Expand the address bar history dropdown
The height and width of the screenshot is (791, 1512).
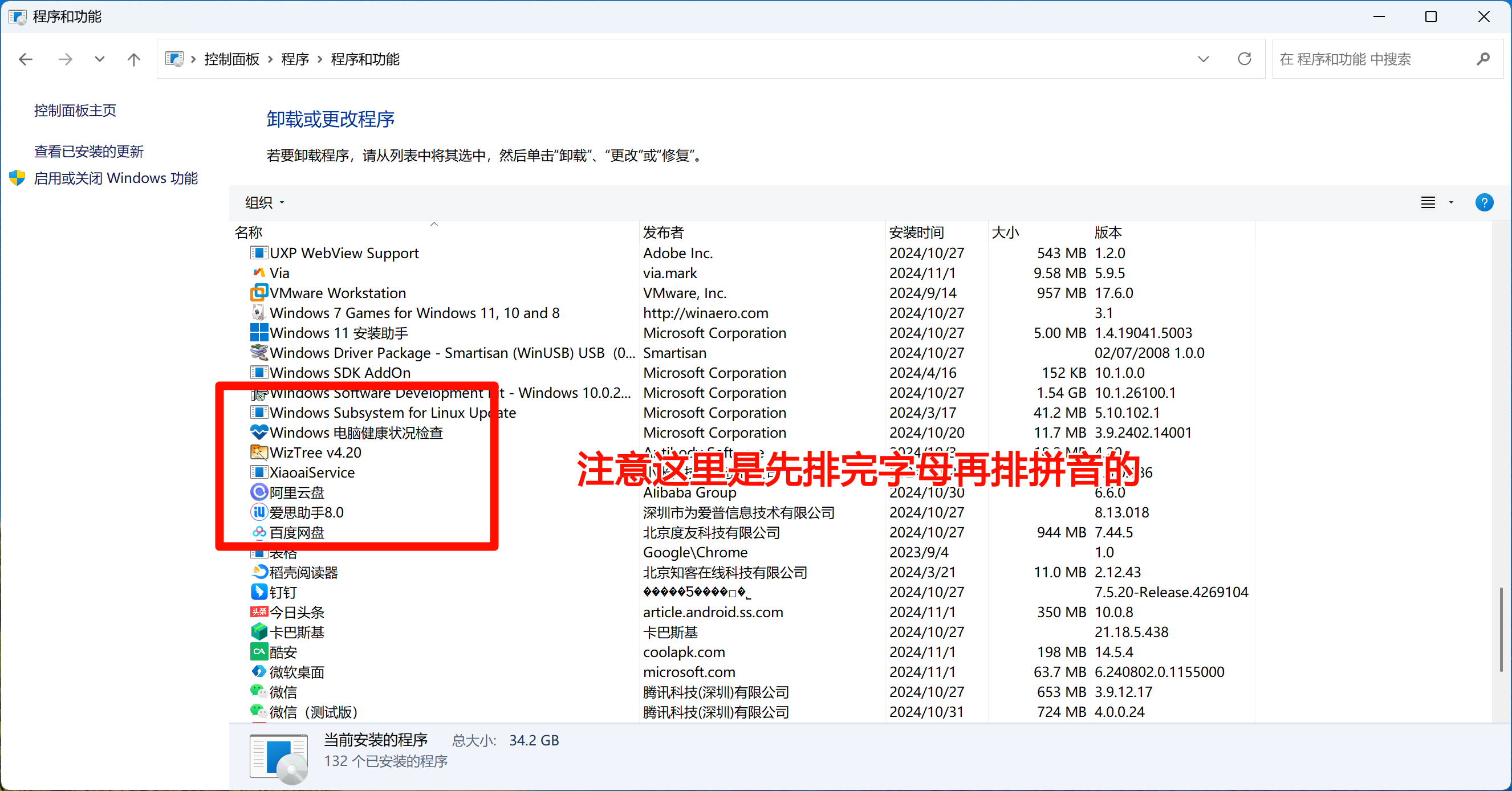click(1203, 59)
